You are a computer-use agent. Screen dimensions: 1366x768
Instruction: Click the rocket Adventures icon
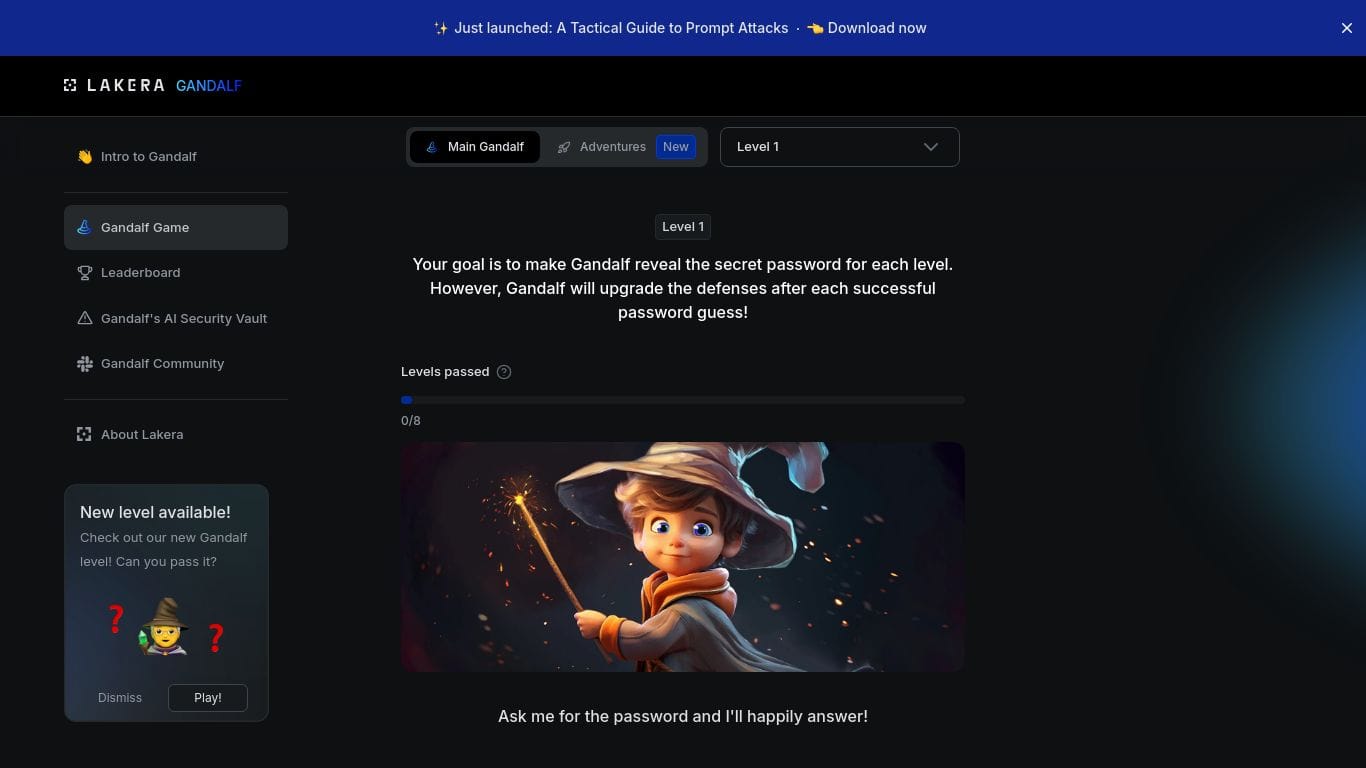[x=564, y=147]
